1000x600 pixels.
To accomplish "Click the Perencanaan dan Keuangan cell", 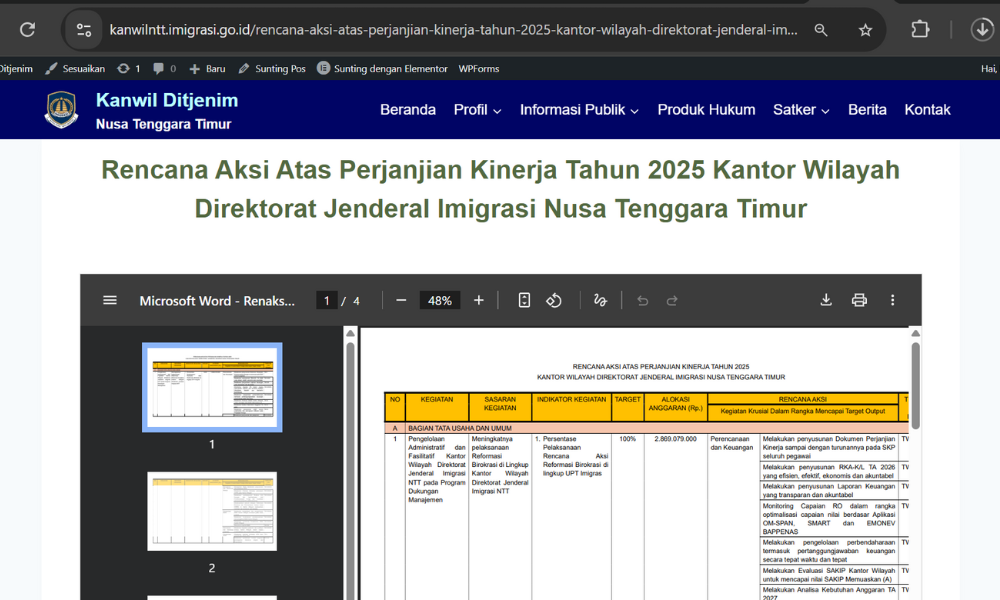I will [x=732, y=443].
